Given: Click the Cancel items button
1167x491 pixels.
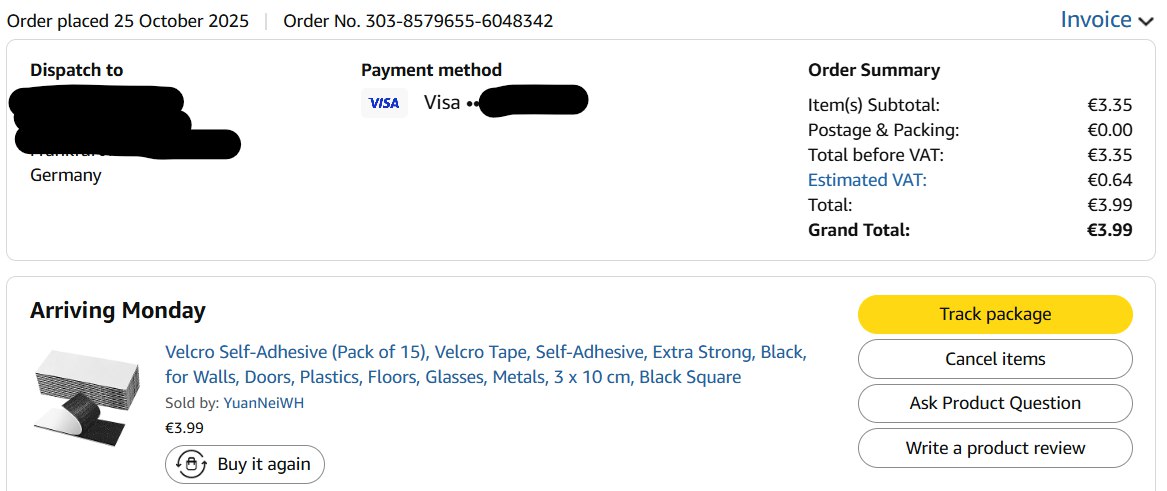Looking at the screenshot, I should tap(995, 359).
